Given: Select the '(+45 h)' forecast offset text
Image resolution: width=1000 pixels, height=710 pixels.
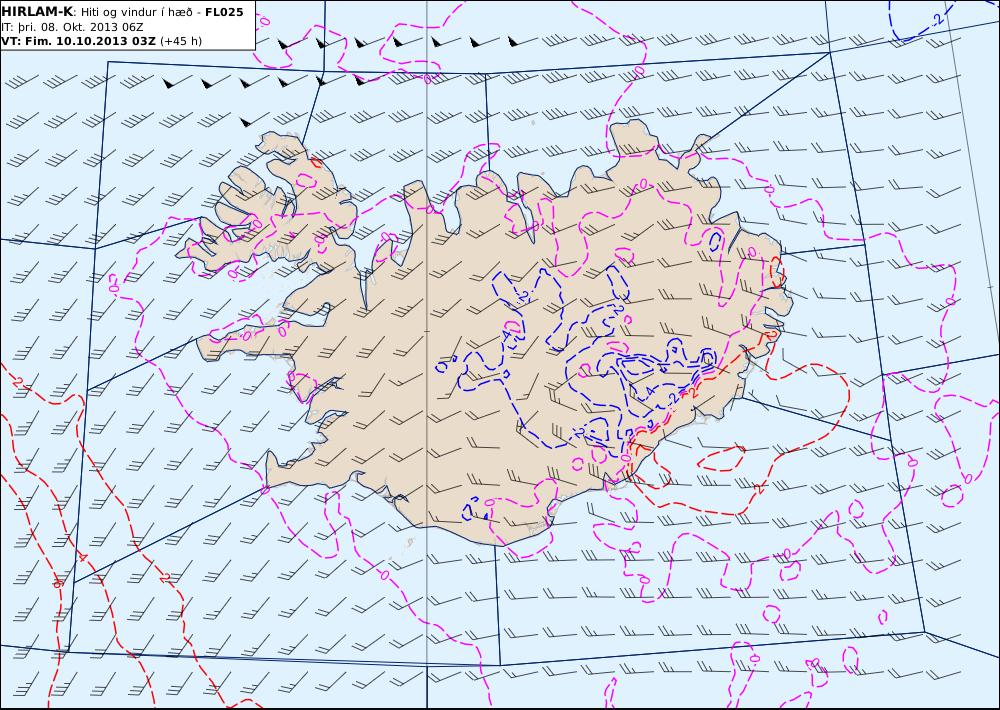Looking at the screenshot, I should (x=180, y=41).
